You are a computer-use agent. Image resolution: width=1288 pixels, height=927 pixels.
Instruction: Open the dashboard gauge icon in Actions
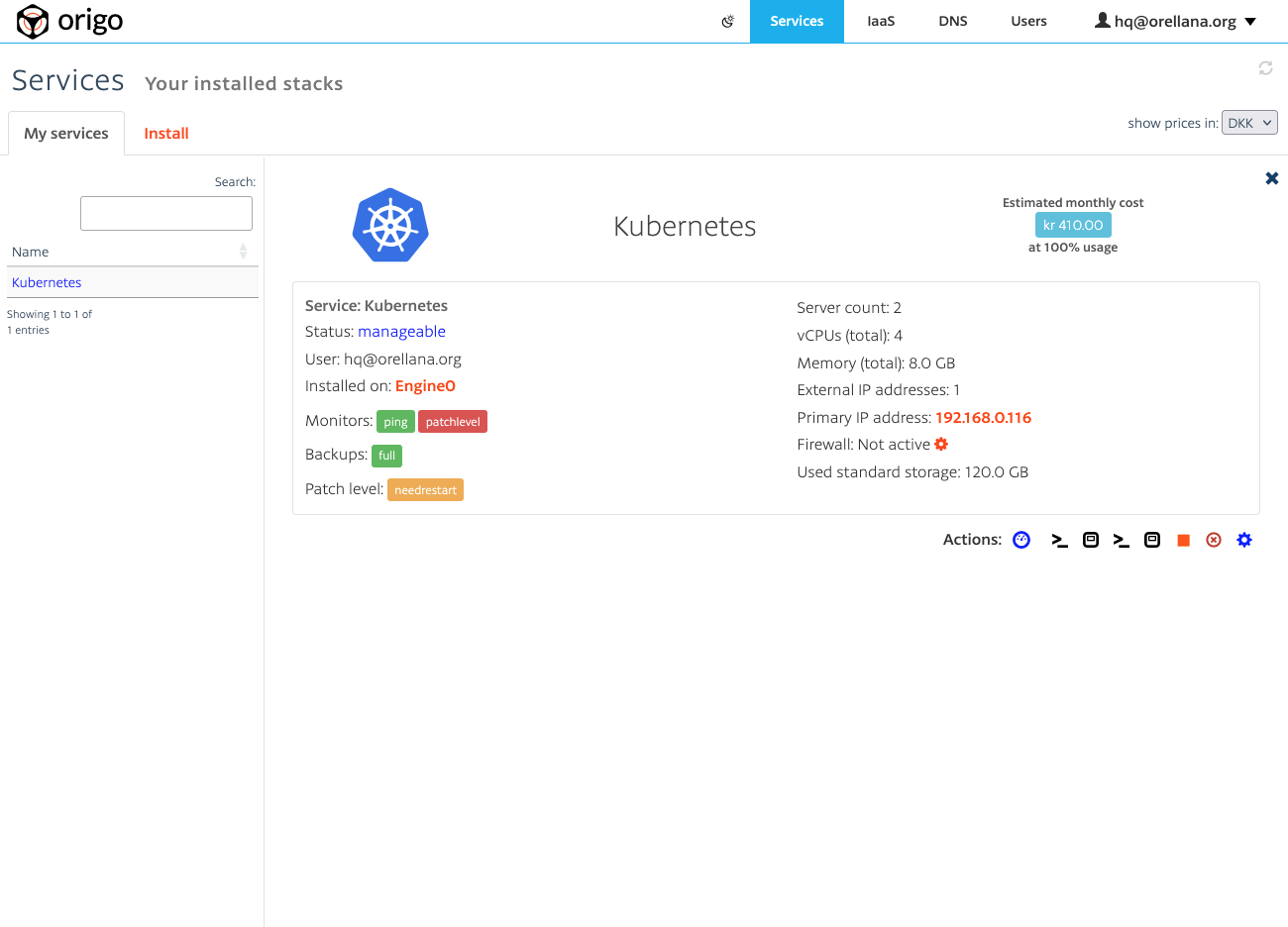tap(1021, 540)
